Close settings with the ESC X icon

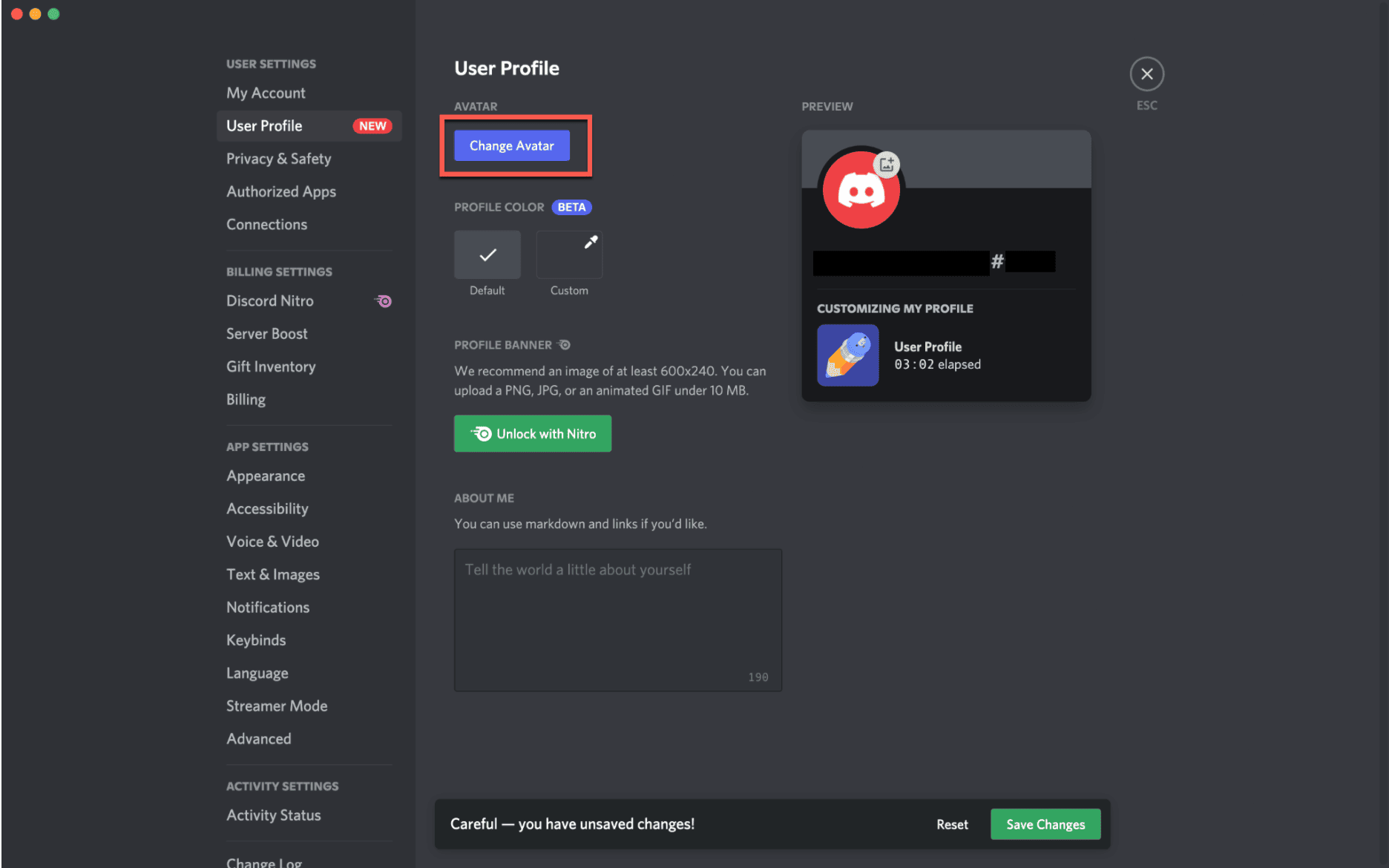point(1146,74)
